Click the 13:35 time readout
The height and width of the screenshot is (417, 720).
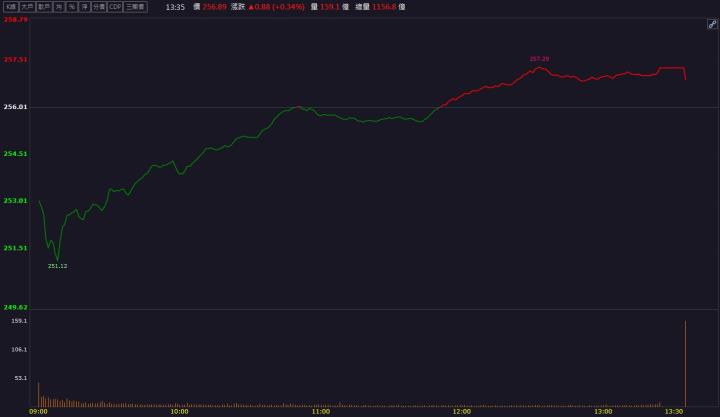tap(175, 7)
